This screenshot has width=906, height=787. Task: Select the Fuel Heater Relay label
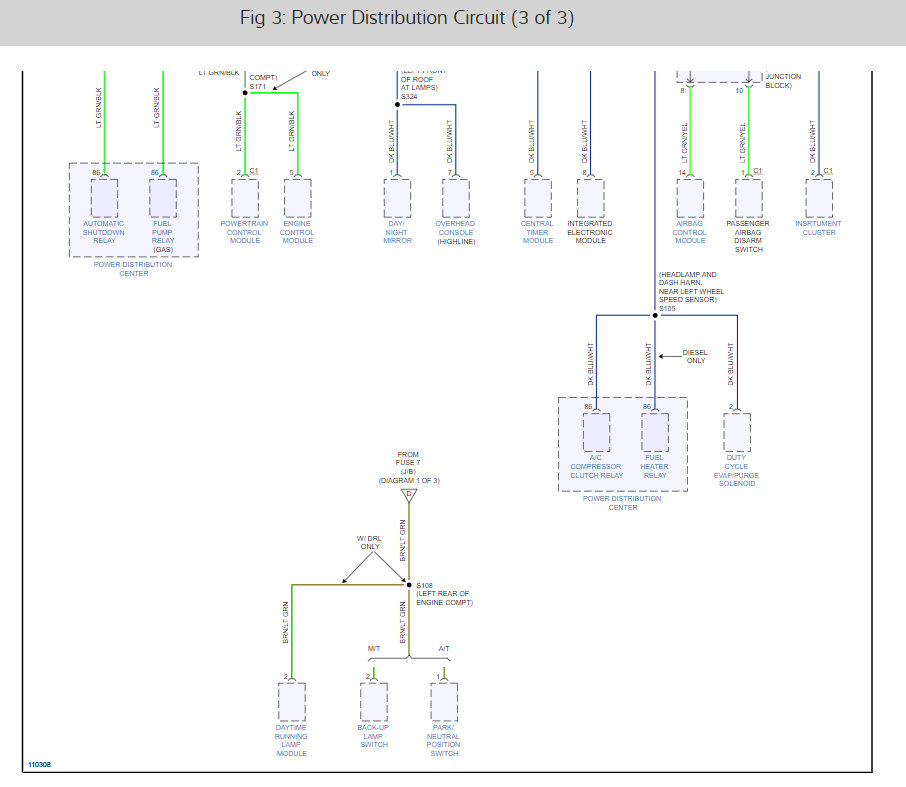(655, 466)
